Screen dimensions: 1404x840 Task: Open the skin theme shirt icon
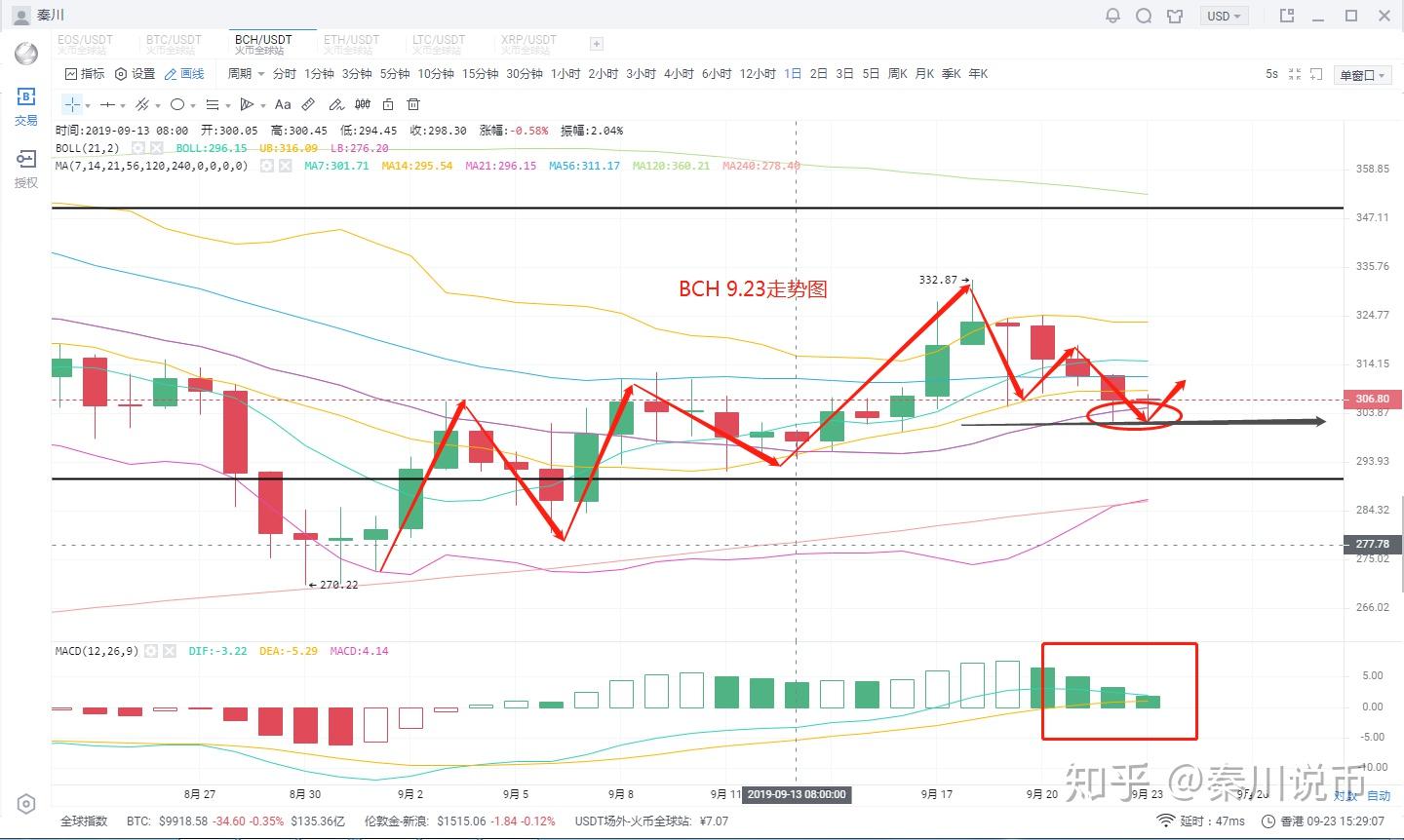[1175, 16]
